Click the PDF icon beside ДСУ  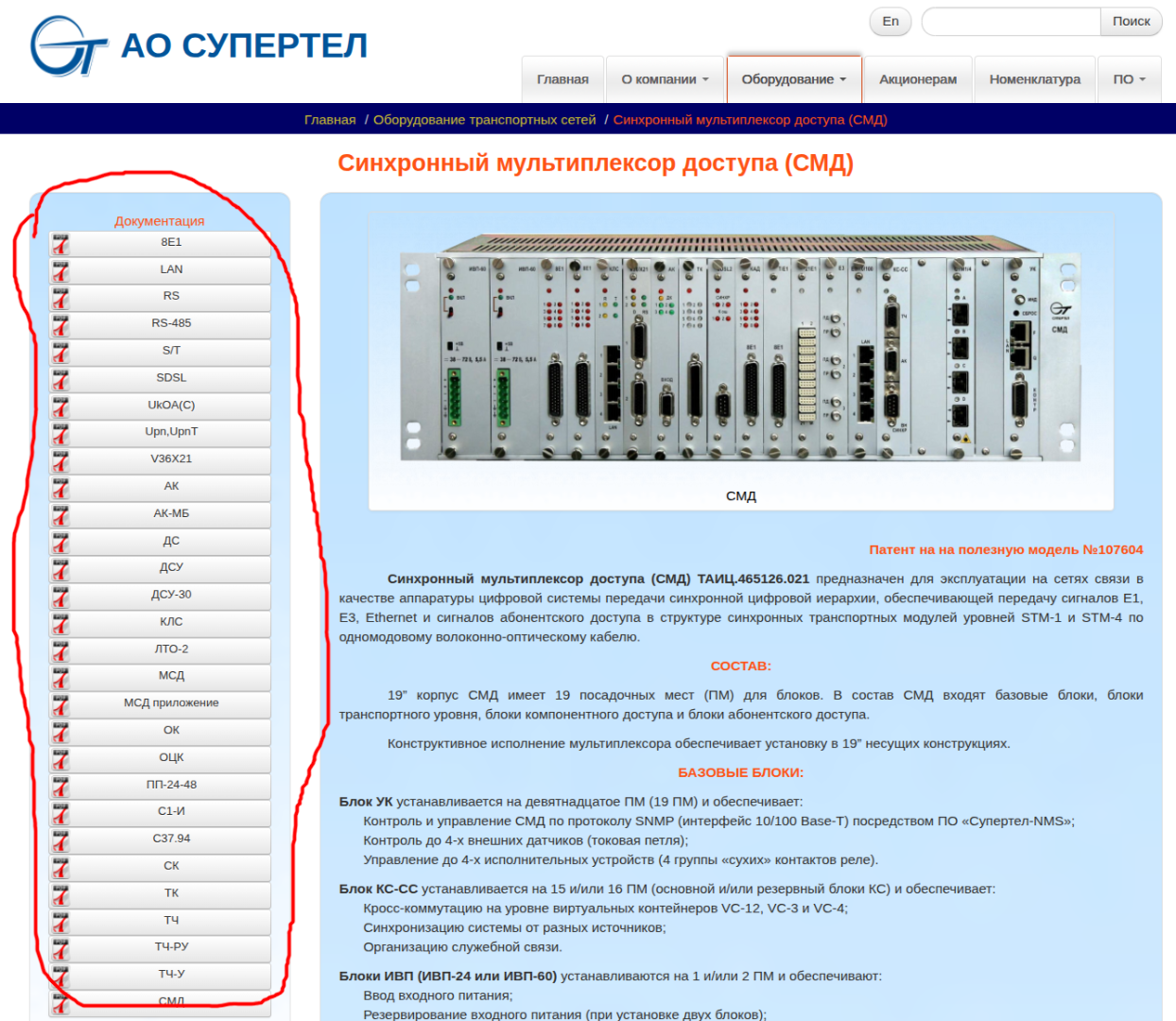pyautogui.click(x=61, y=569)
